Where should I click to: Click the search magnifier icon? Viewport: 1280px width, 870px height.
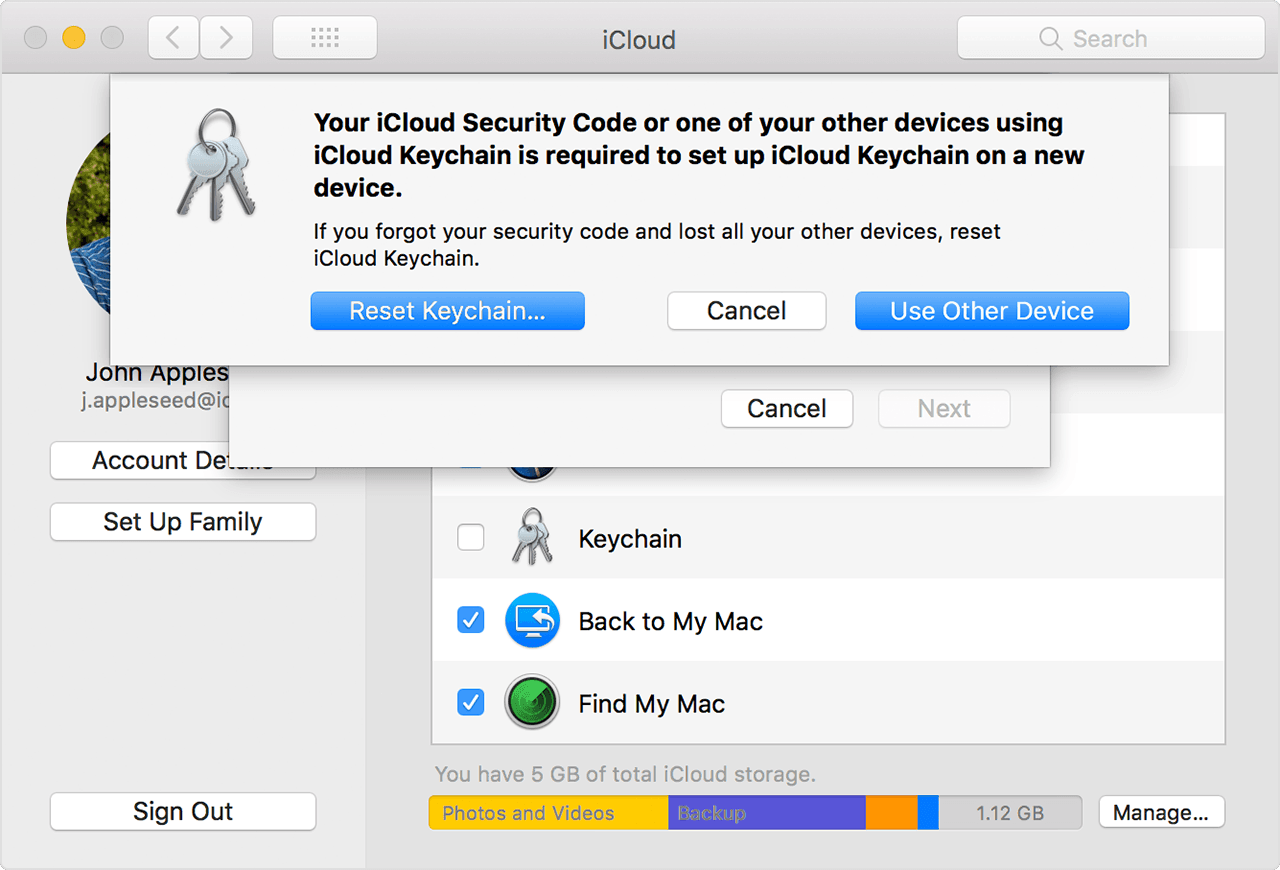1051,39
